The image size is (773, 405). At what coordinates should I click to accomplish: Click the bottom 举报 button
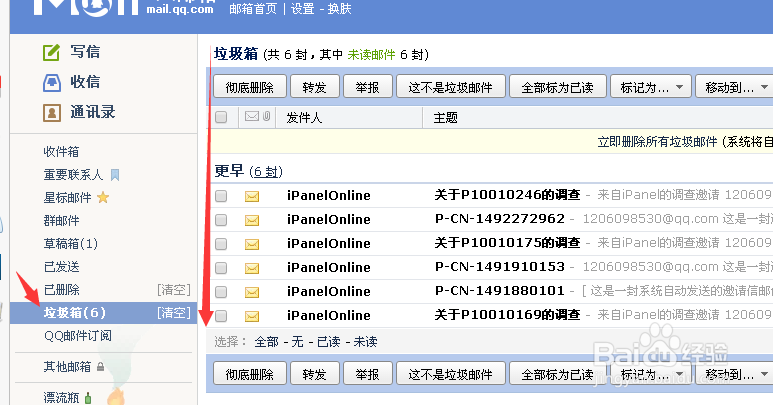click(x=368, y=374)
